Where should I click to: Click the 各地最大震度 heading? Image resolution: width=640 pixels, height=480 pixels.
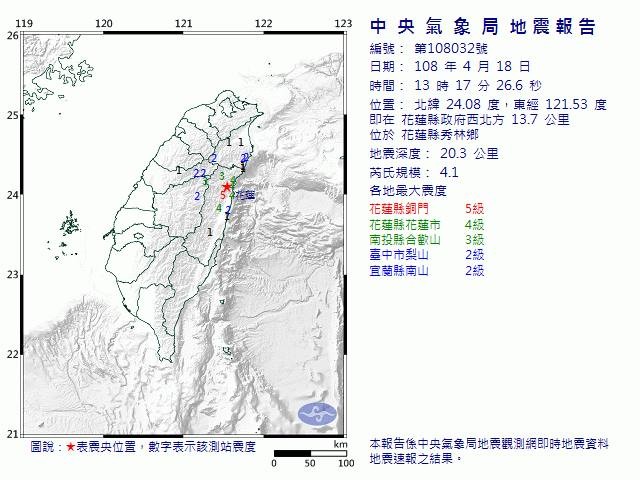(x=407, y=189)
